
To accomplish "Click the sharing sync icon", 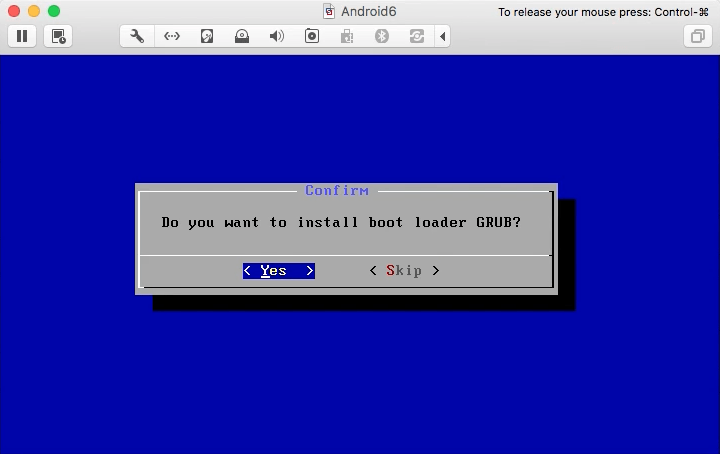I will click(416, 36).
